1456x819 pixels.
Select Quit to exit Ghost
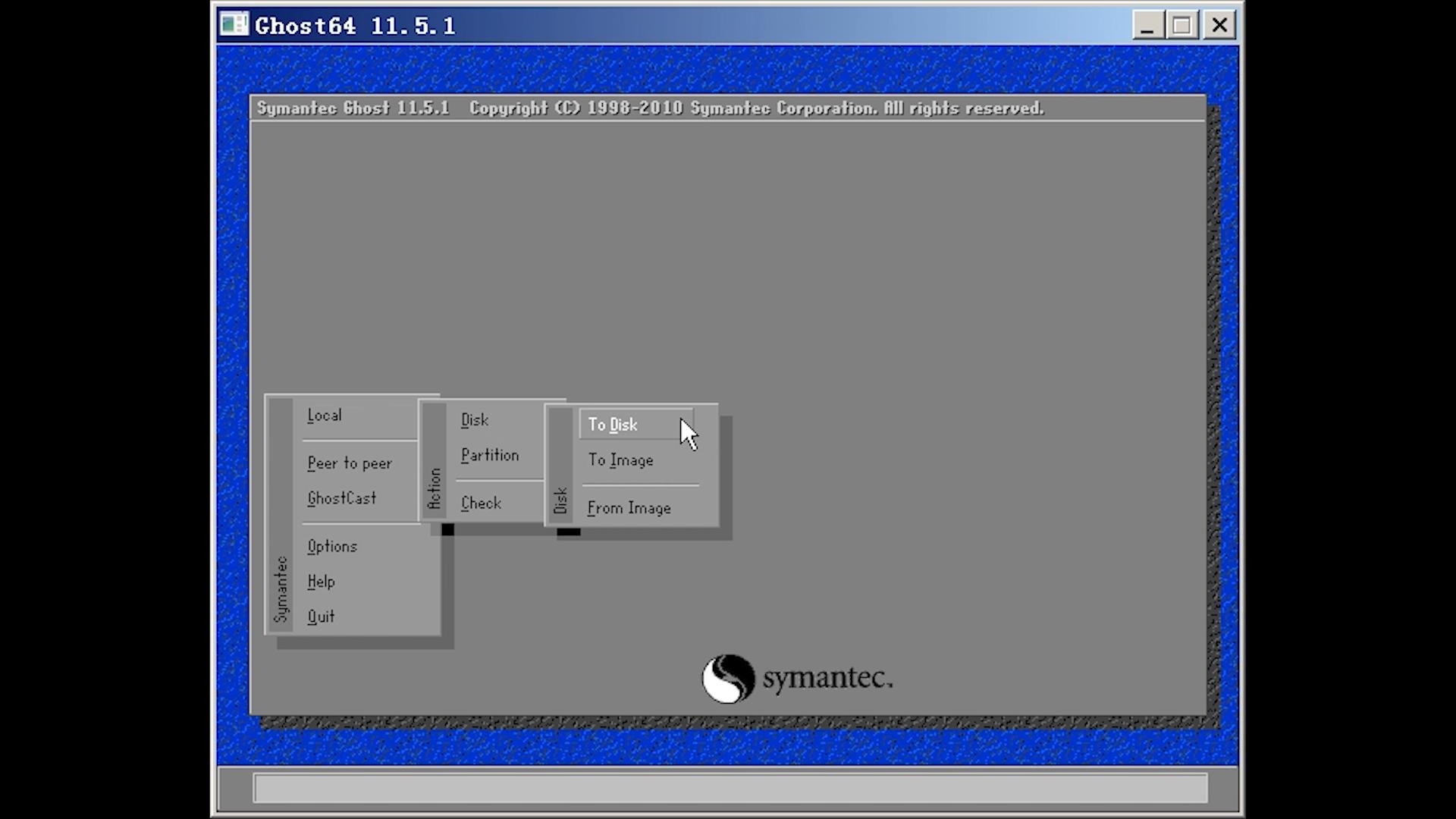[320, 616]
